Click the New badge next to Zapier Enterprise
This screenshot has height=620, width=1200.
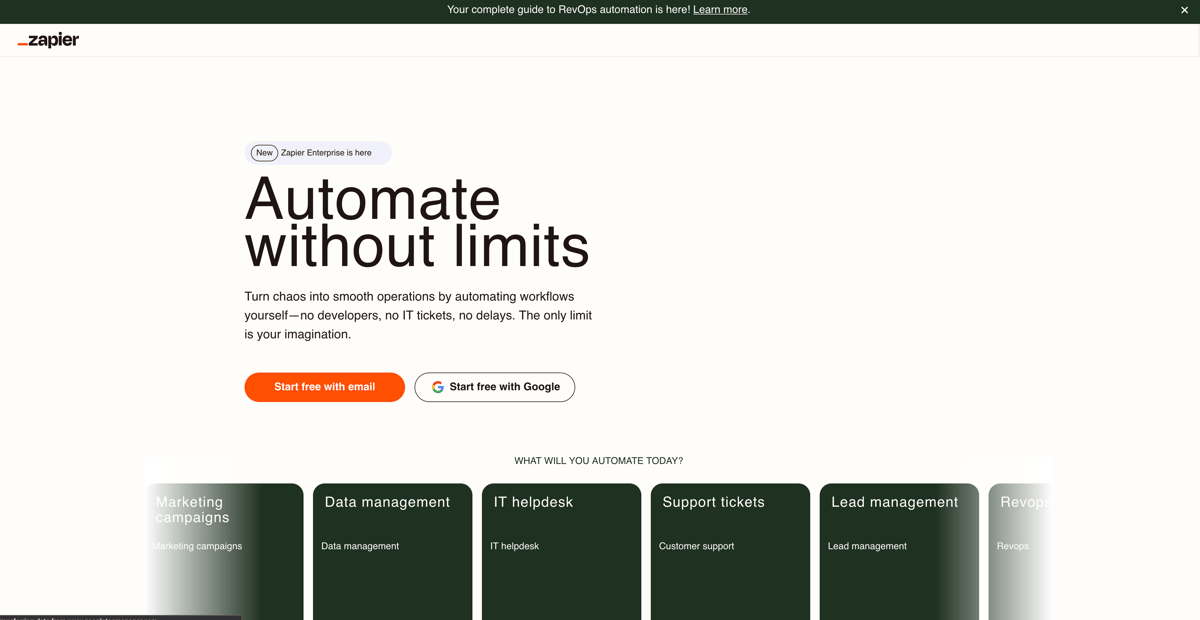(263, 152)
